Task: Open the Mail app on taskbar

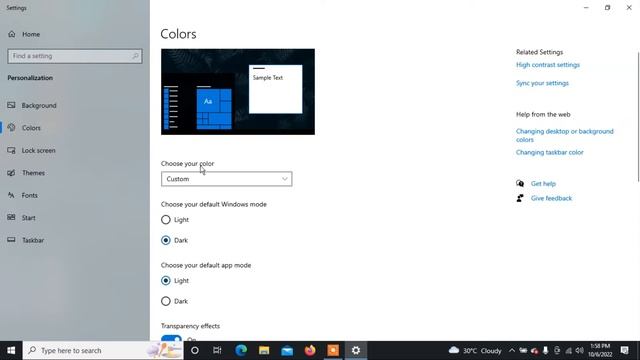Action: [287, 351]
